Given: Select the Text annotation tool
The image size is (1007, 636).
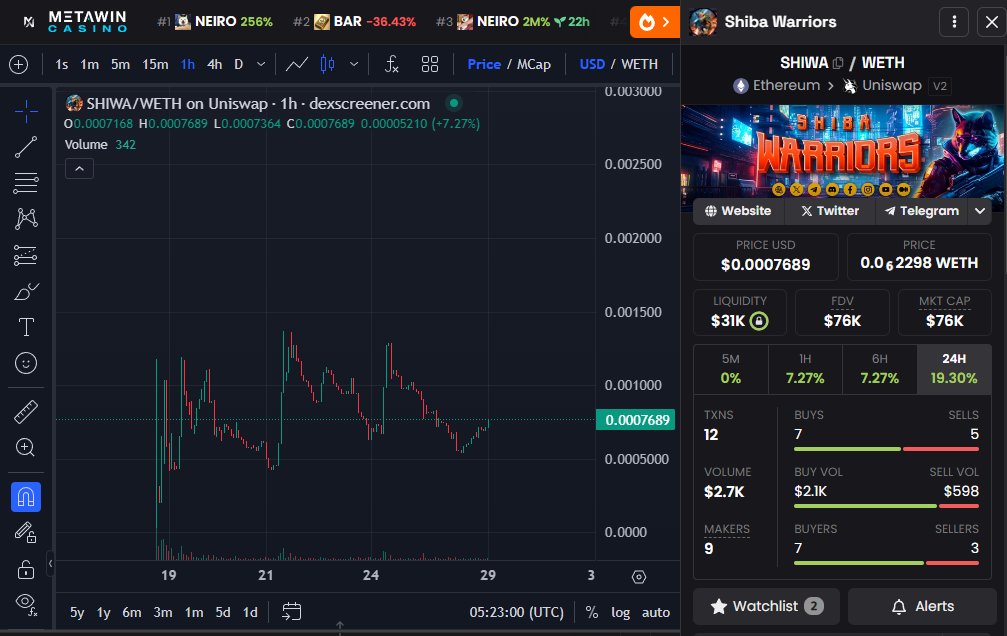Looking at the screenshot, I should (x=26, y=328).
